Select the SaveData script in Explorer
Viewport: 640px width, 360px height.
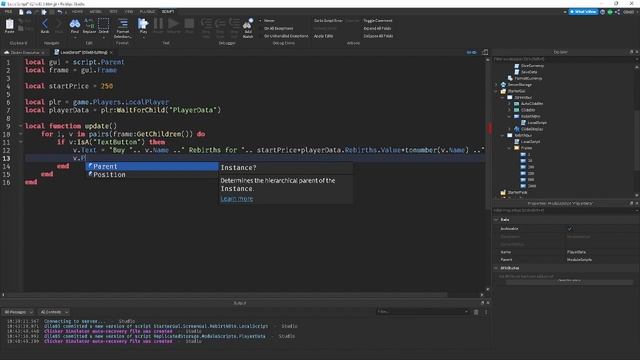529,72
